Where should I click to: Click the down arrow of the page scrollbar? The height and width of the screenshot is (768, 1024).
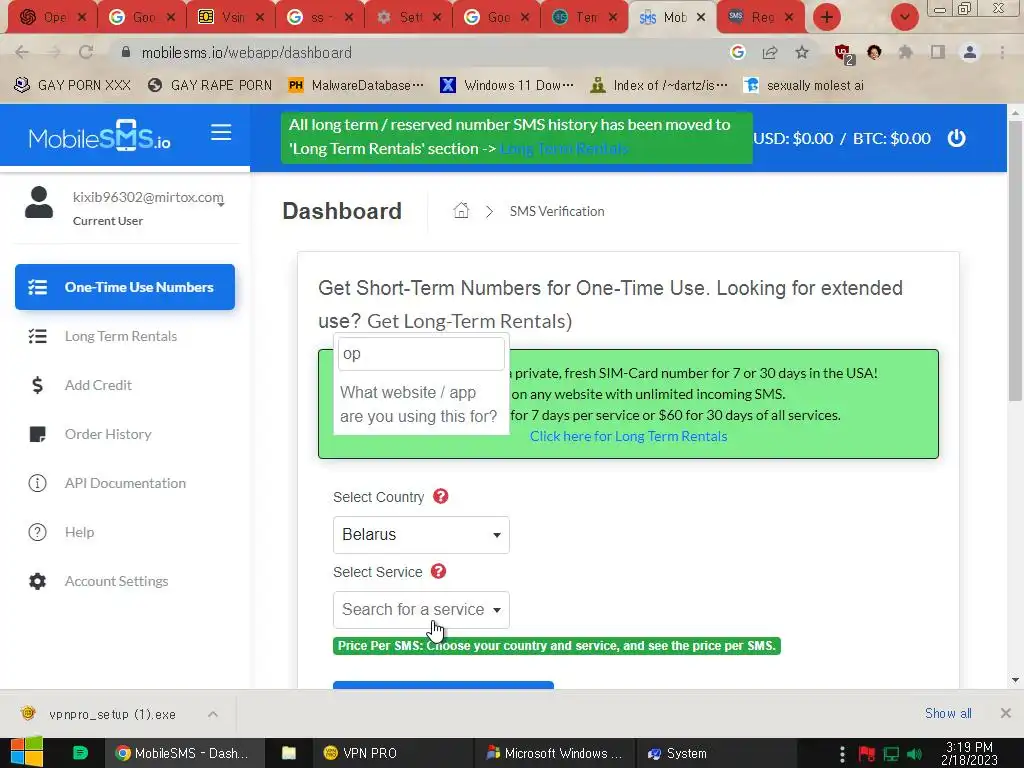[1015, 680]
